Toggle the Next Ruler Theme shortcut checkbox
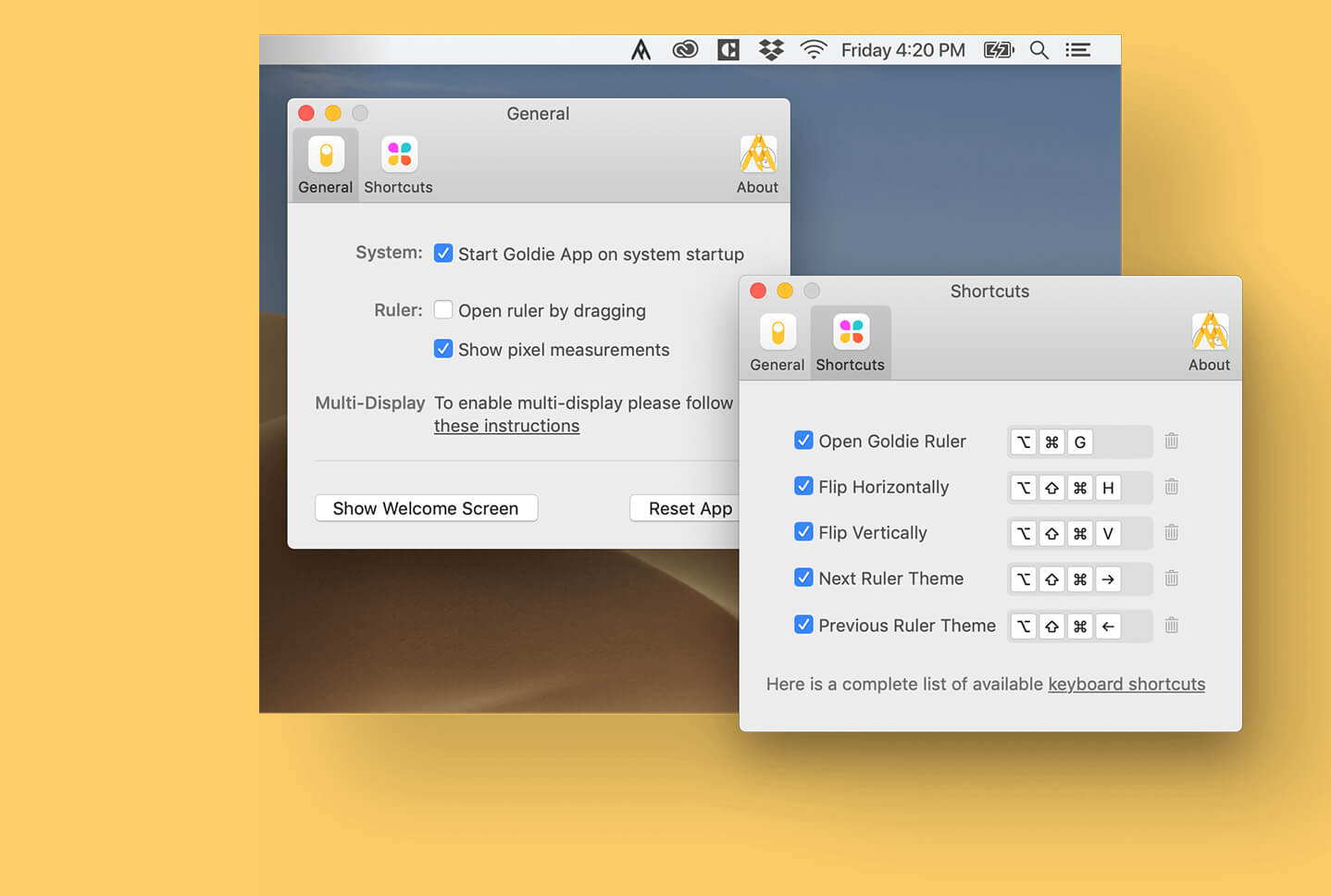This screenshot has height=896, width=1331. pos(804,578)
